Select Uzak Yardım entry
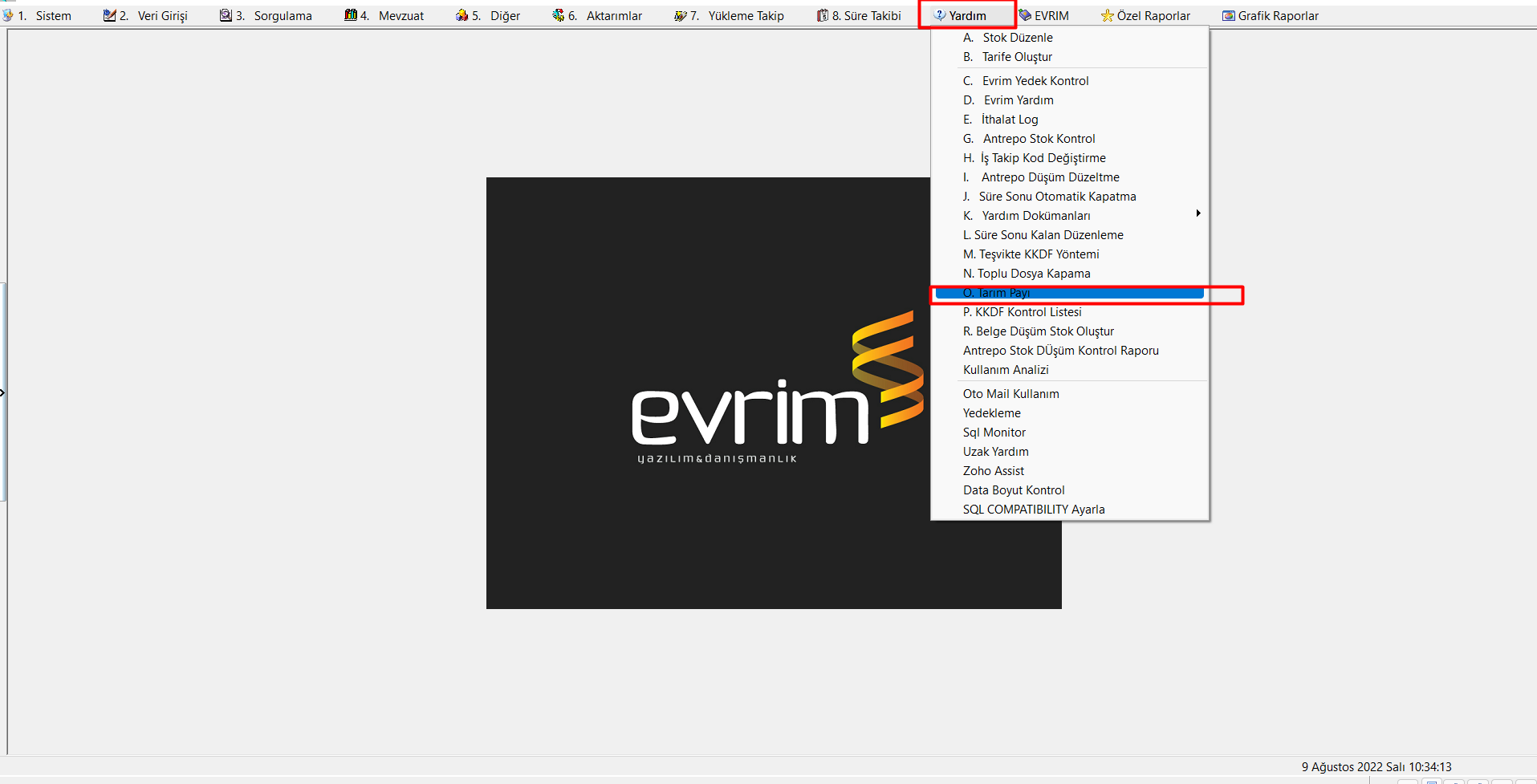 click(1069, 452)
